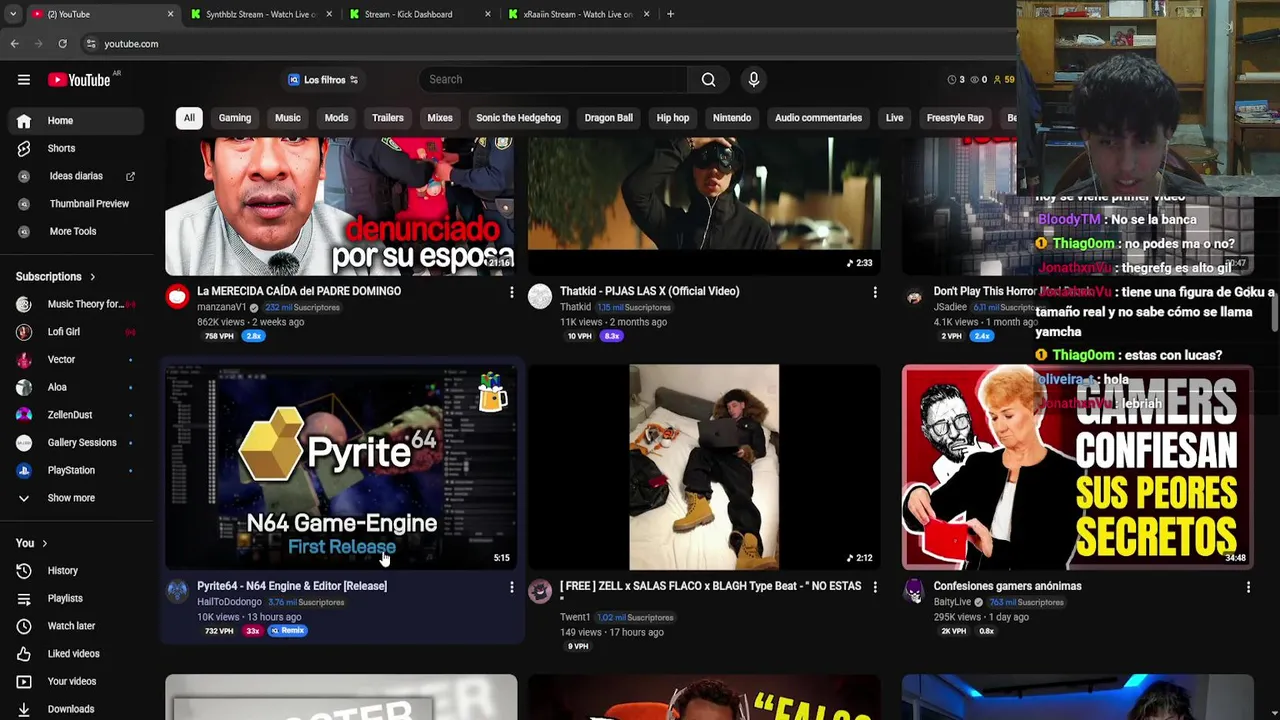Click the BaityLive channel avatar
The width and height of the screenshot is (1280, 720).
pos(914,591)
